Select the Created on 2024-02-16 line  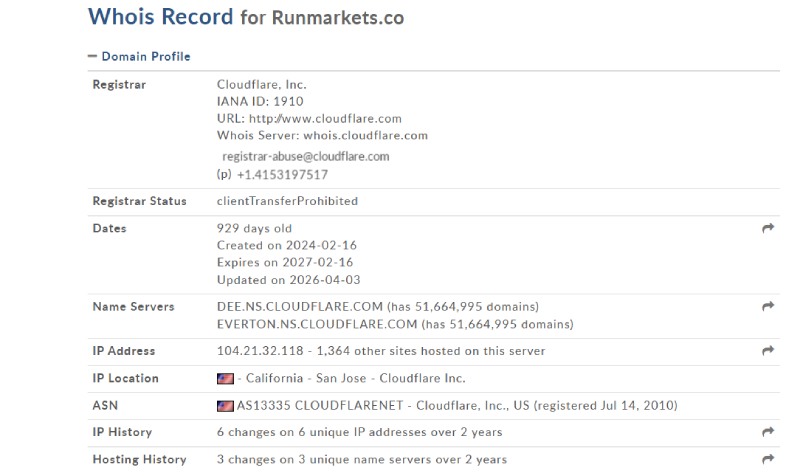[287, 245]
